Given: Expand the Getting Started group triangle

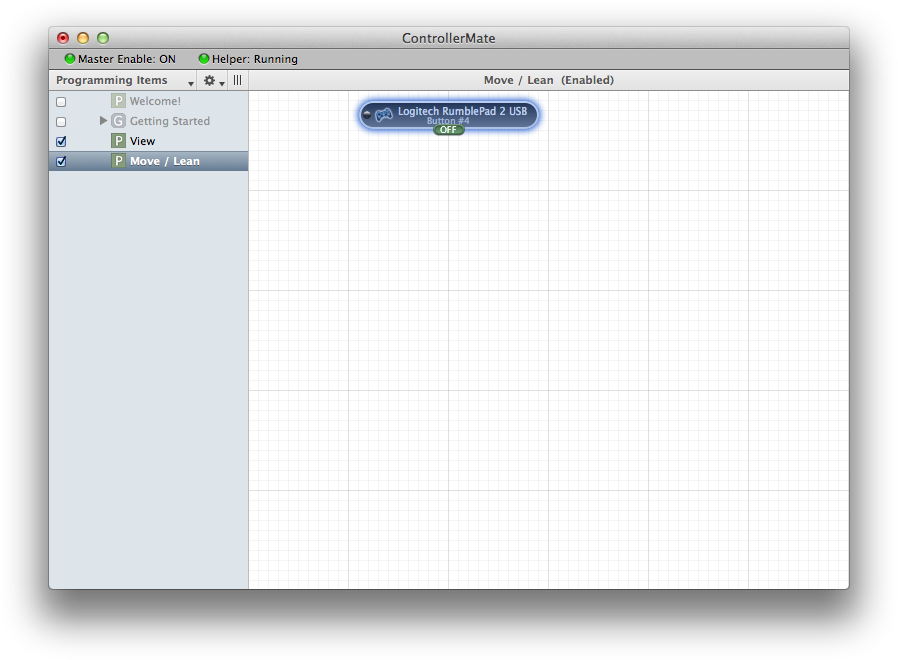Looking at the screenshot, I should click(x=103, y=120).
